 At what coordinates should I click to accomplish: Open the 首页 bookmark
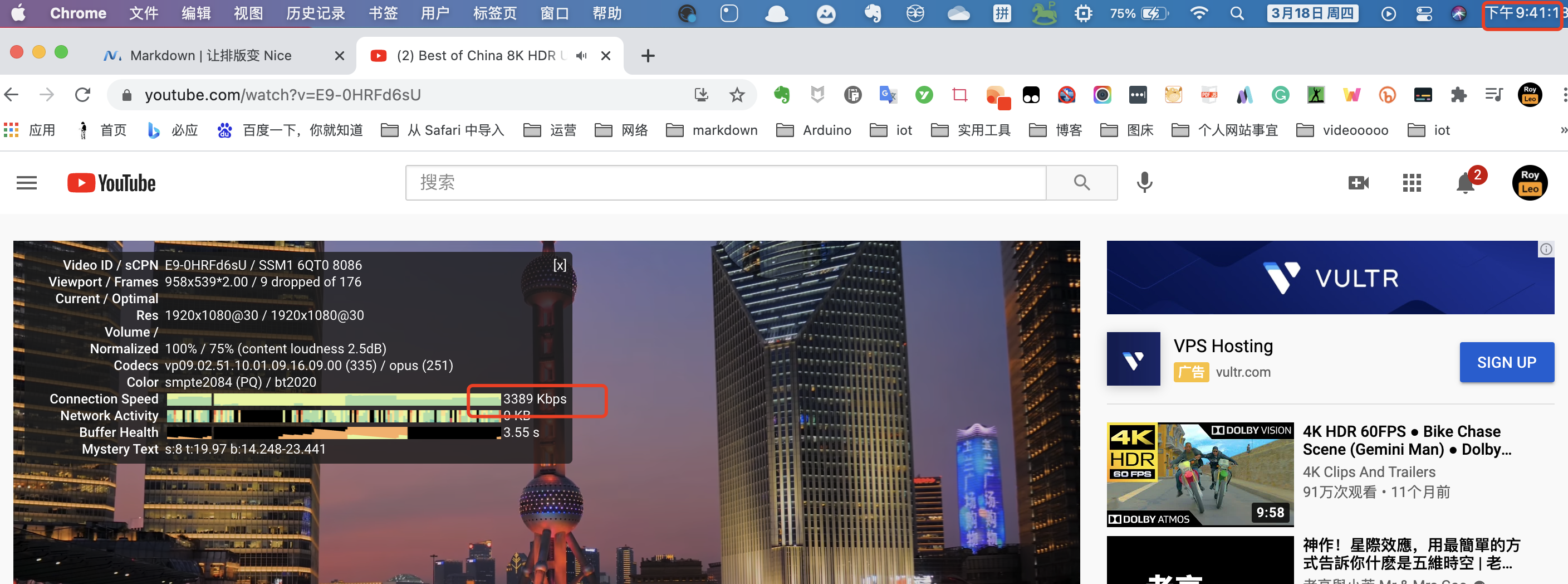tap(102, 130)
